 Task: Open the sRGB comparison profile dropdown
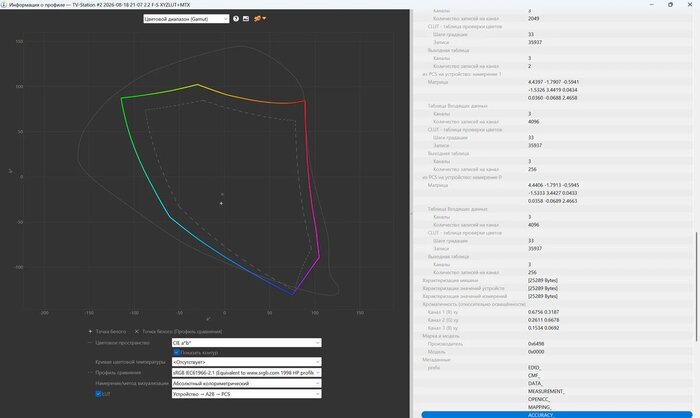click(x=246, y=372)
